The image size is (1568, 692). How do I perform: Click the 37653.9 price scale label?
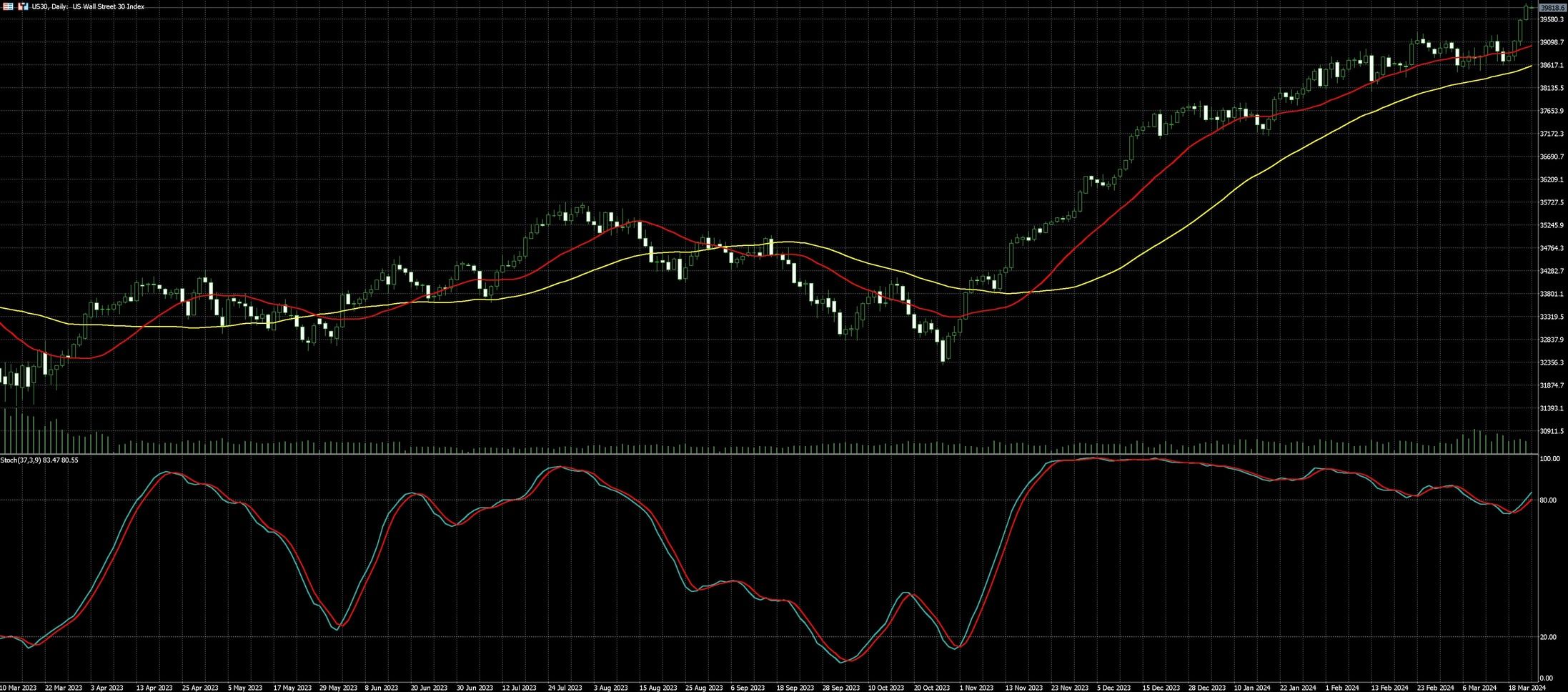click(x=1552, y=111)
